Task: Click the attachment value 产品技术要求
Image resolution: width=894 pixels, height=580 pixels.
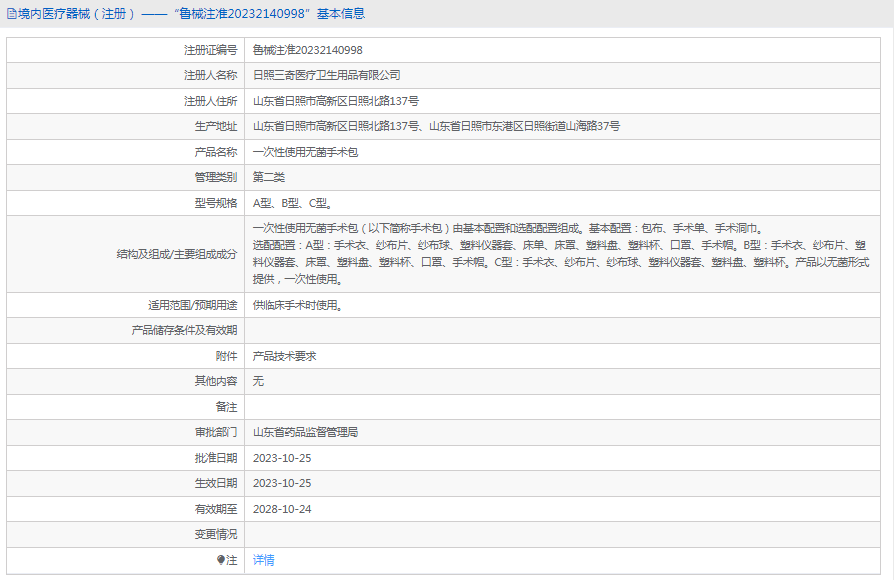Action: pyautogui.click(x=285, y=356)
